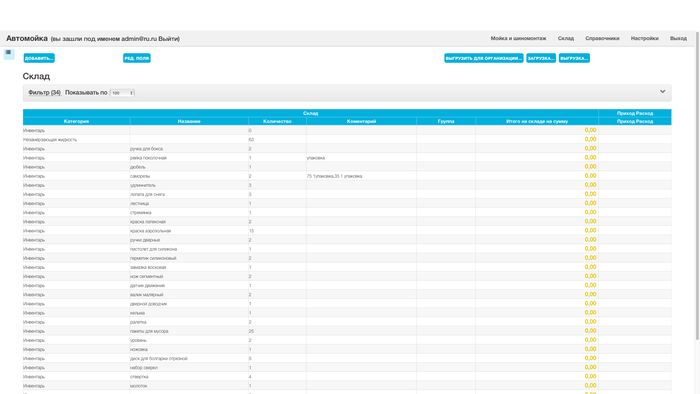This screenshot has height=394, width=700.
Task: Click the Ред. поля button
Action: point(137,58)
